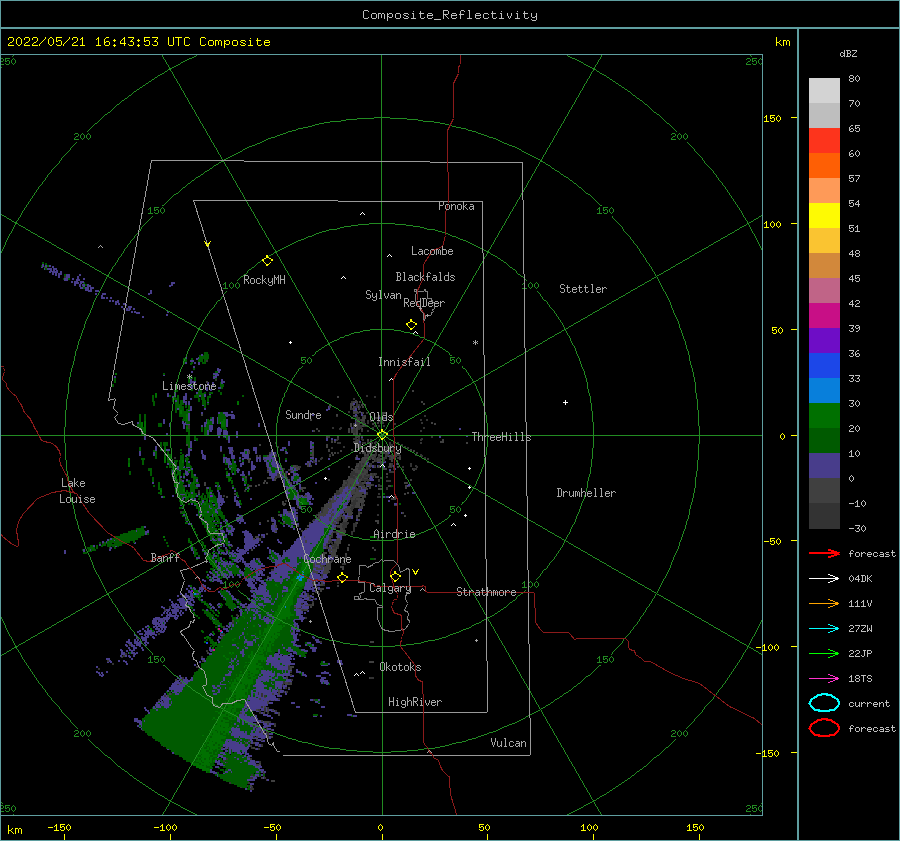Click the dBZ legend heading
This screenshot has height=841, width=900.
pos(848,53)
